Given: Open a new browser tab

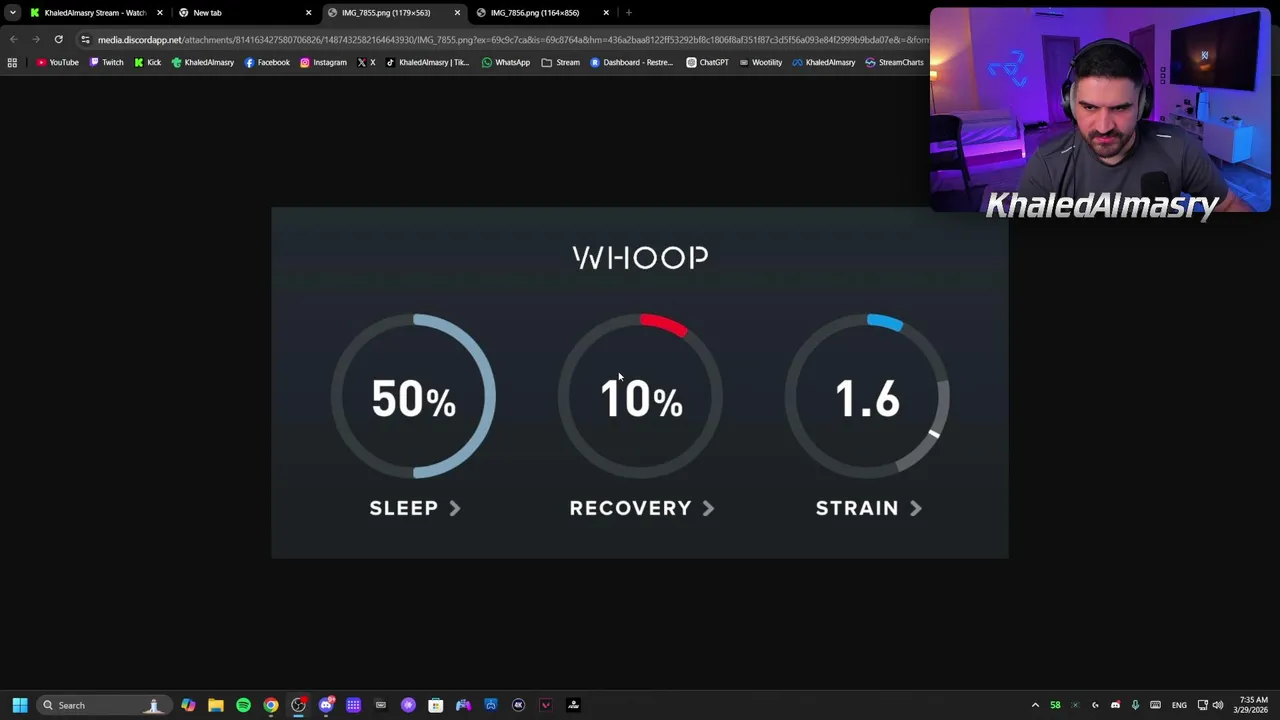Looking at the screenshot, I should [628, 12].
